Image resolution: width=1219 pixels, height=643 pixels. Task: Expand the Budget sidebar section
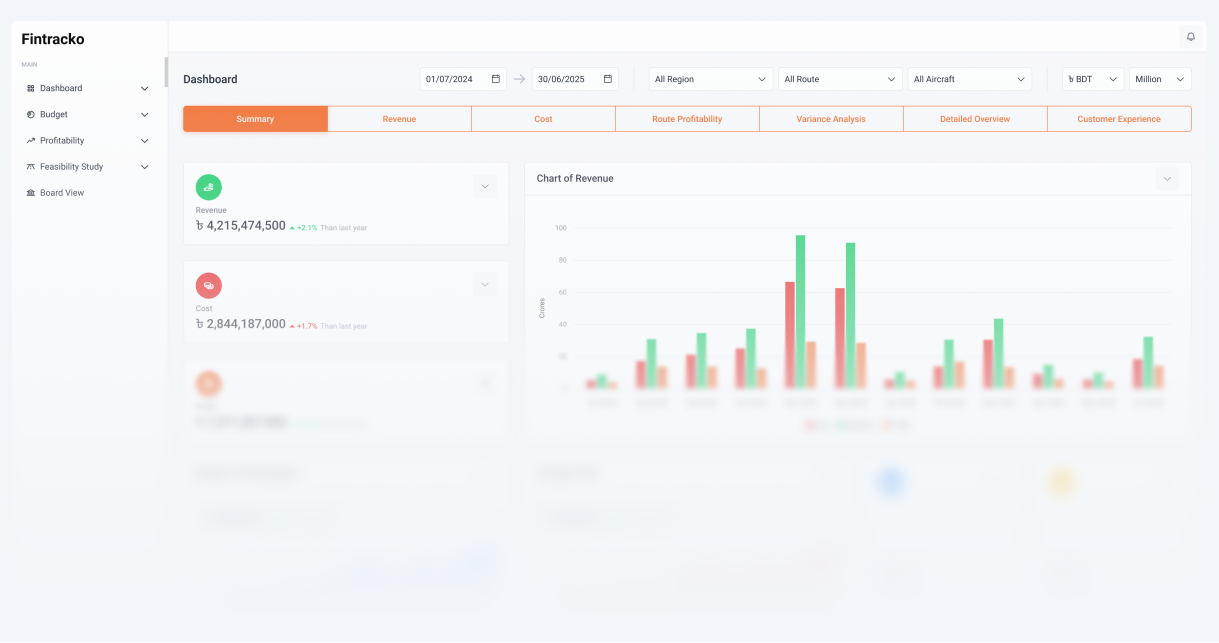point(144,115)
